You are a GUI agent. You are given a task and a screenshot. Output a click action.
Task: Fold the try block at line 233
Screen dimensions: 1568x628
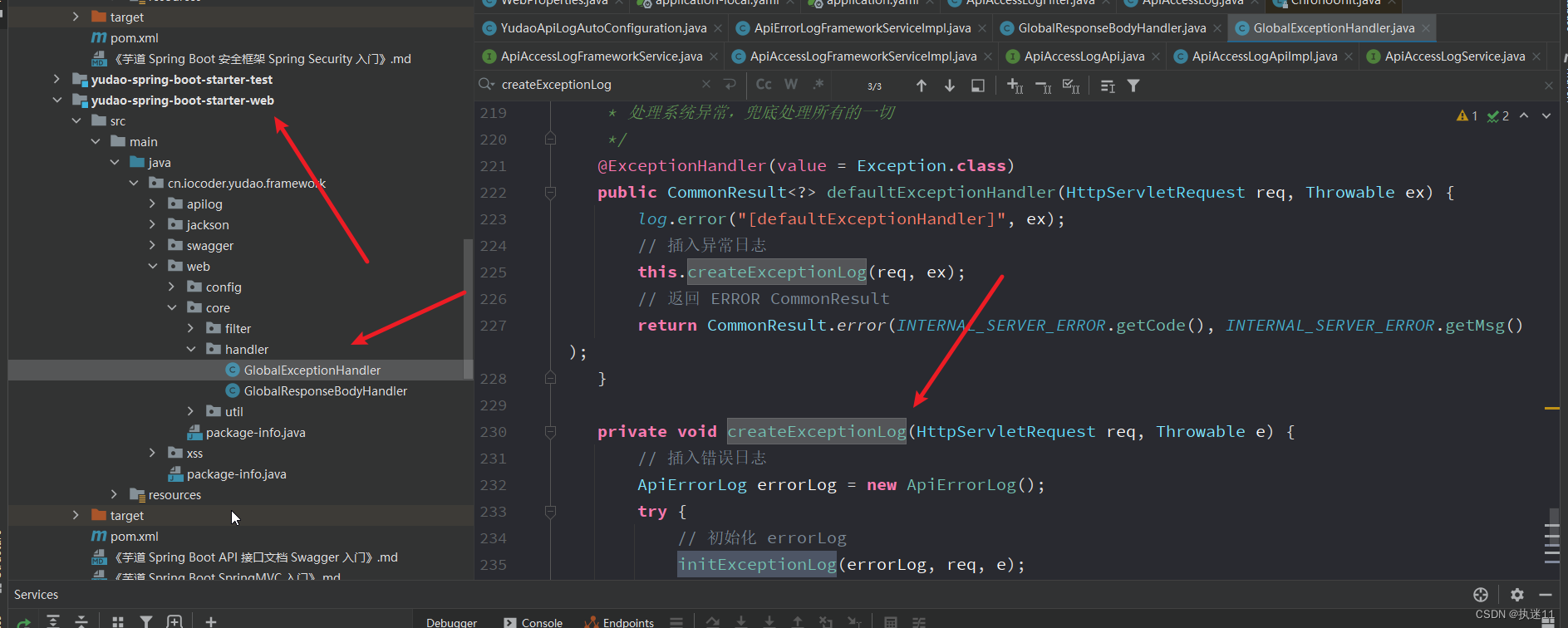pyautogui.click(x=550, y=512)
